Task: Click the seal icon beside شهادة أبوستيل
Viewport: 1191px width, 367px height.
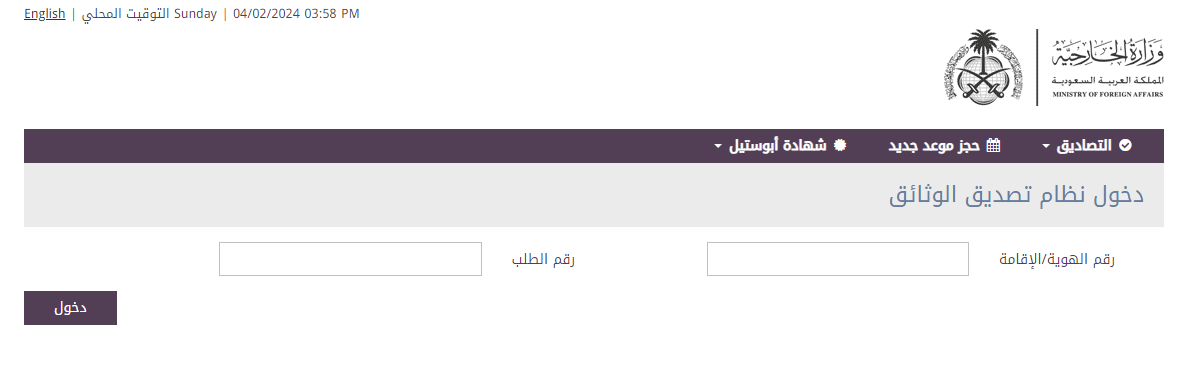Action: tap(839, 146)
